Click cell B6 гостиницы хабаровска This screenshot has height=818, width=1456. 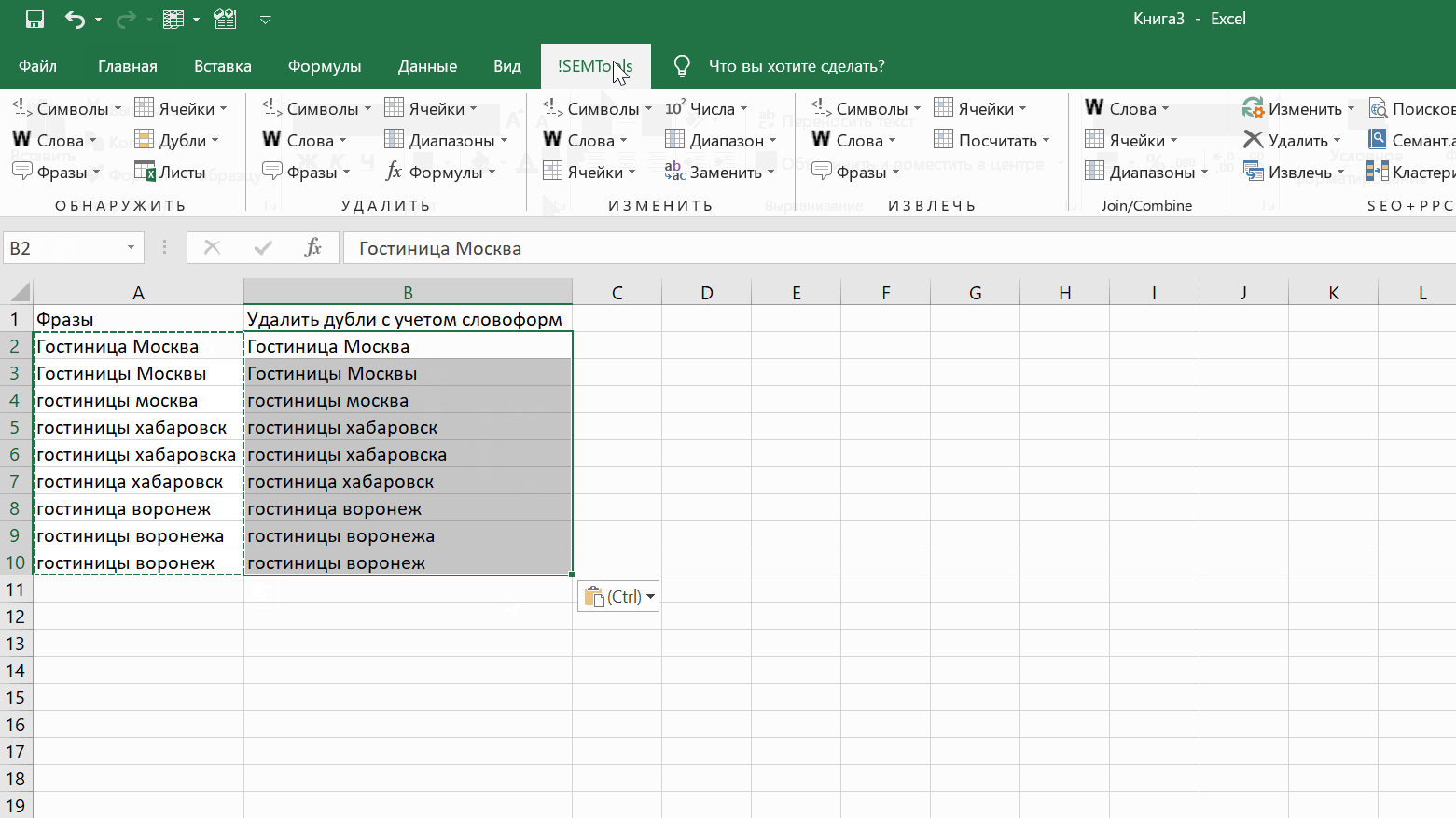(x=408, y=454)
